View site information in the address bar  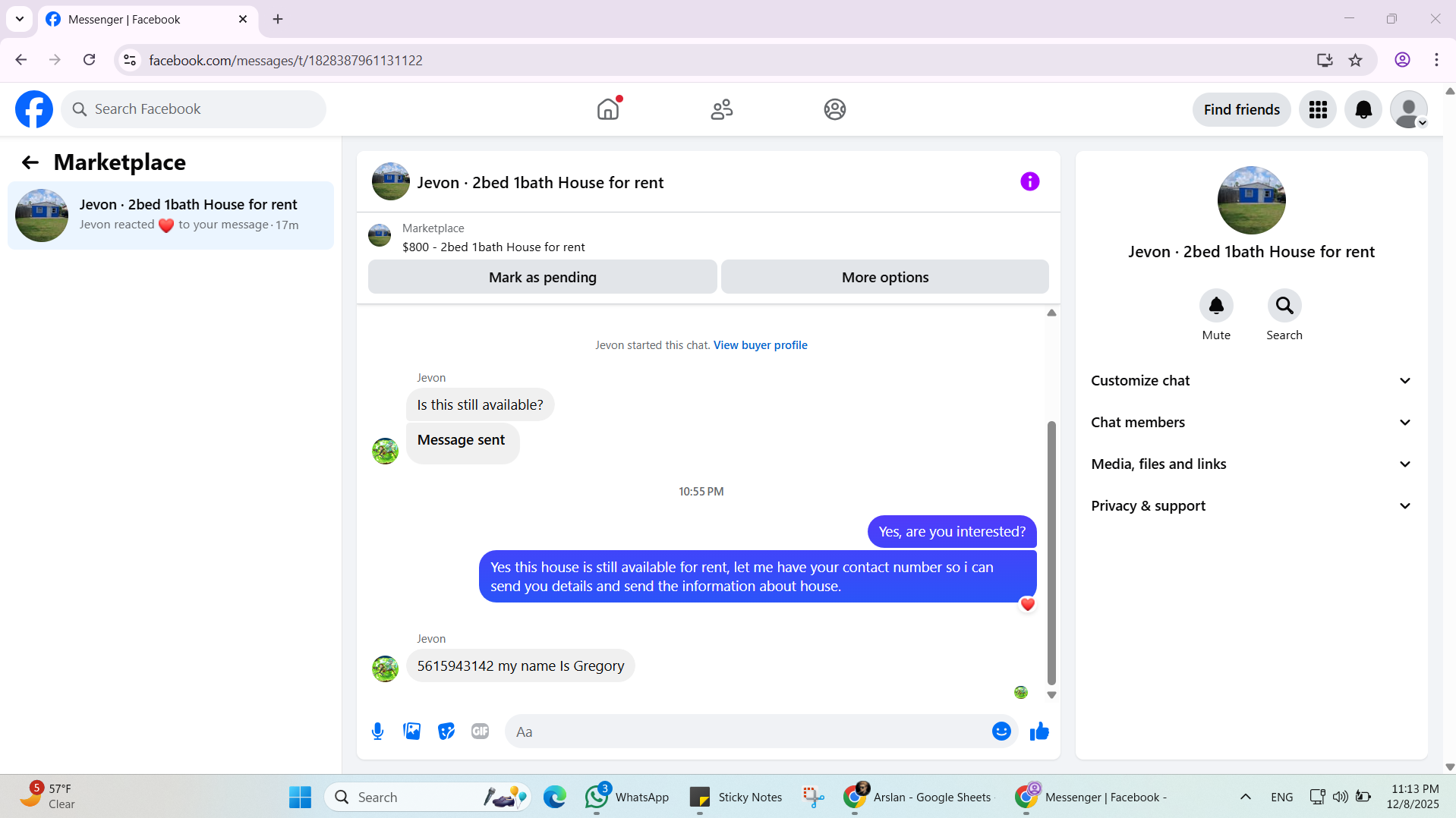pyautogui.click(x=130, y=60)
